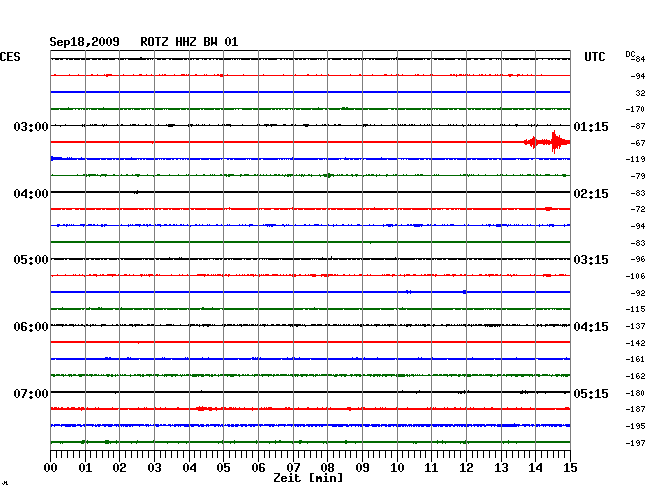Click DC offset value -87

(638, 126)
